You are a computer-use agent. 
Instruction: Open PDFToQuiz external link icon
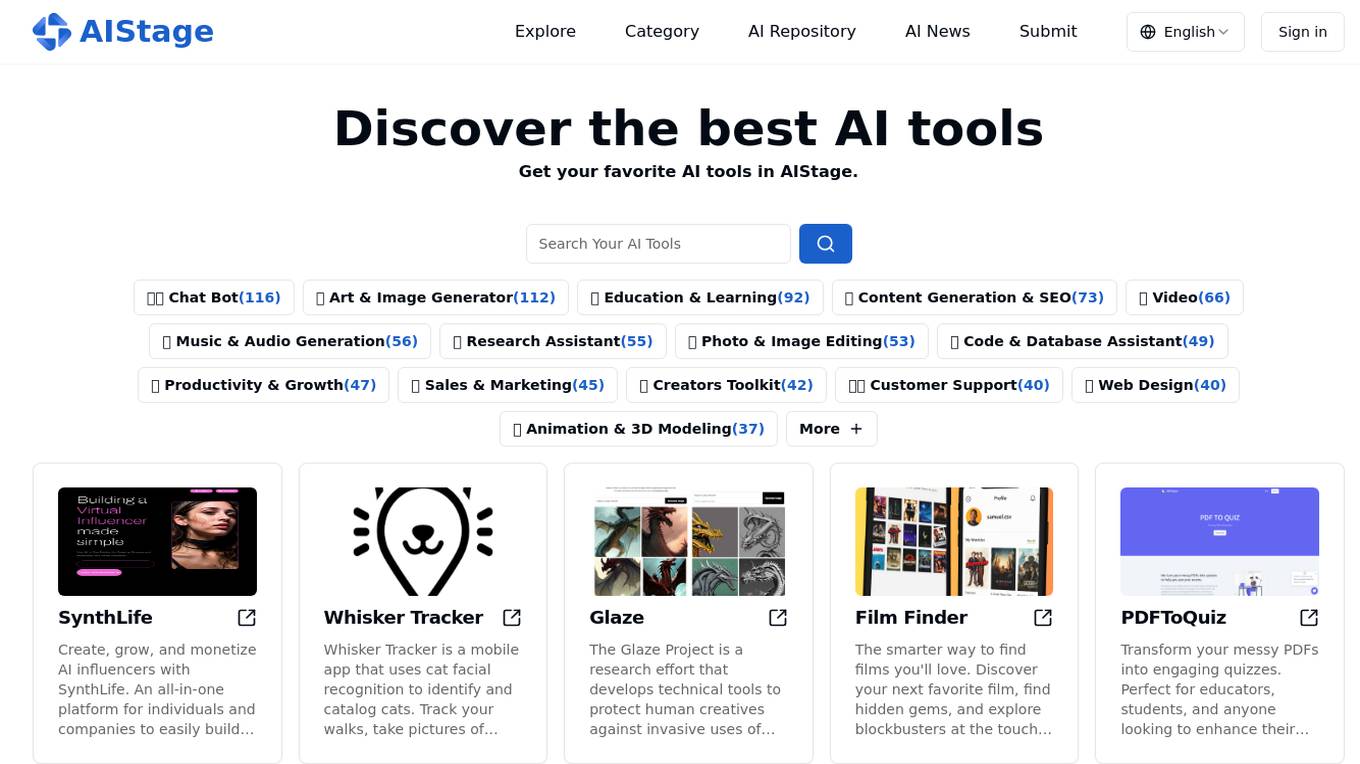coord(1309,618)
